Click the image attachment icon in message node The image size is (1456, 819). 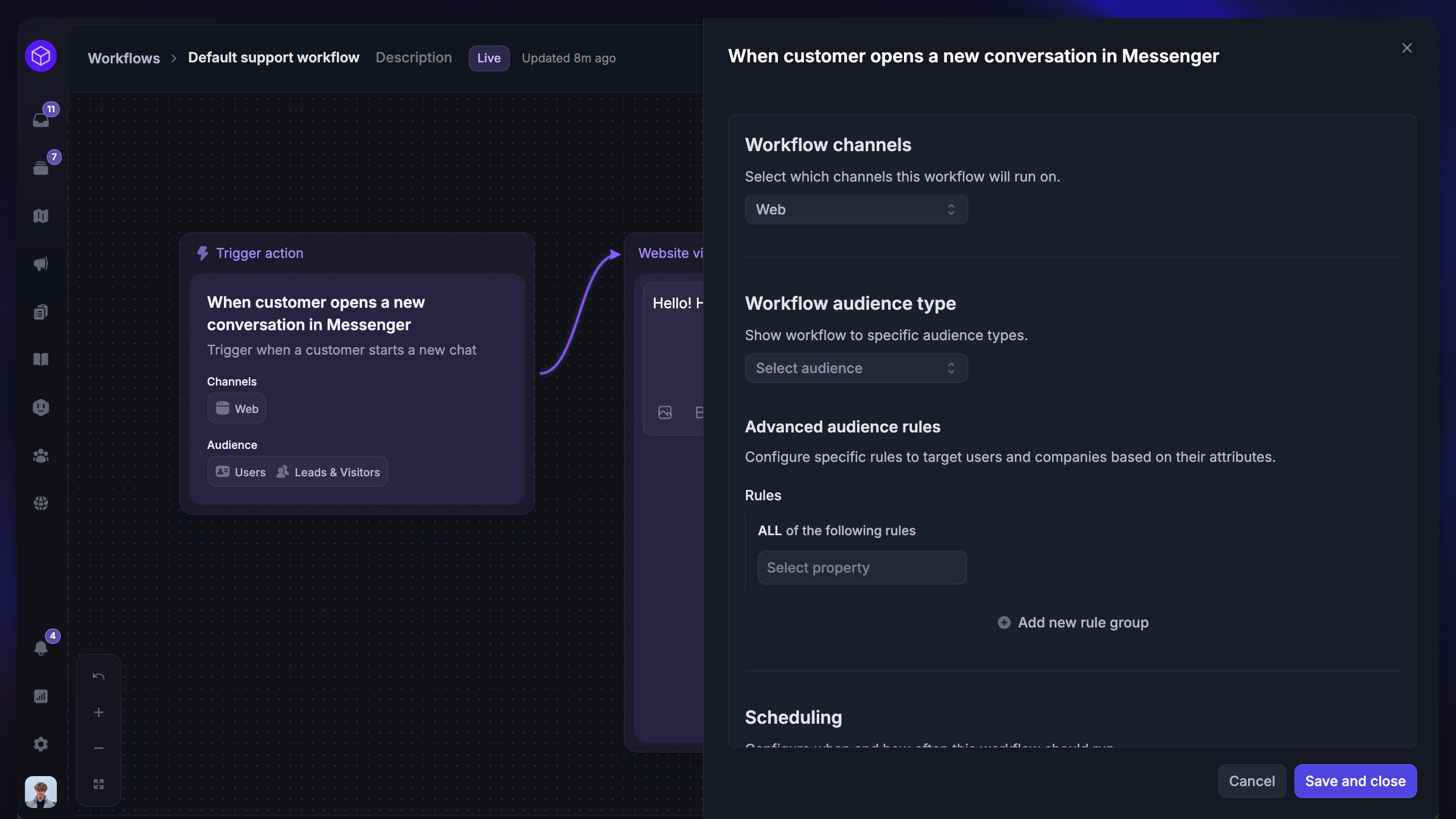(x=665, y=412)
